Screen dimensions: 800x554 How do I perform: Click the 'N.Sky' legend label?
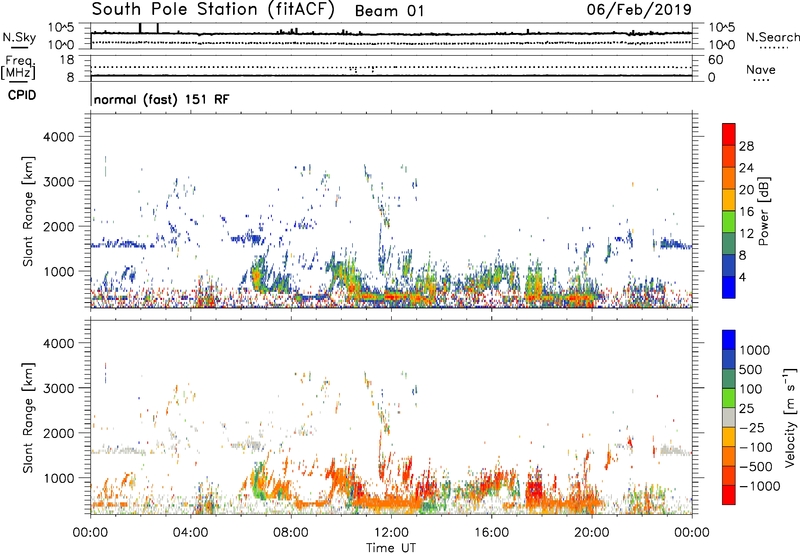19,37
